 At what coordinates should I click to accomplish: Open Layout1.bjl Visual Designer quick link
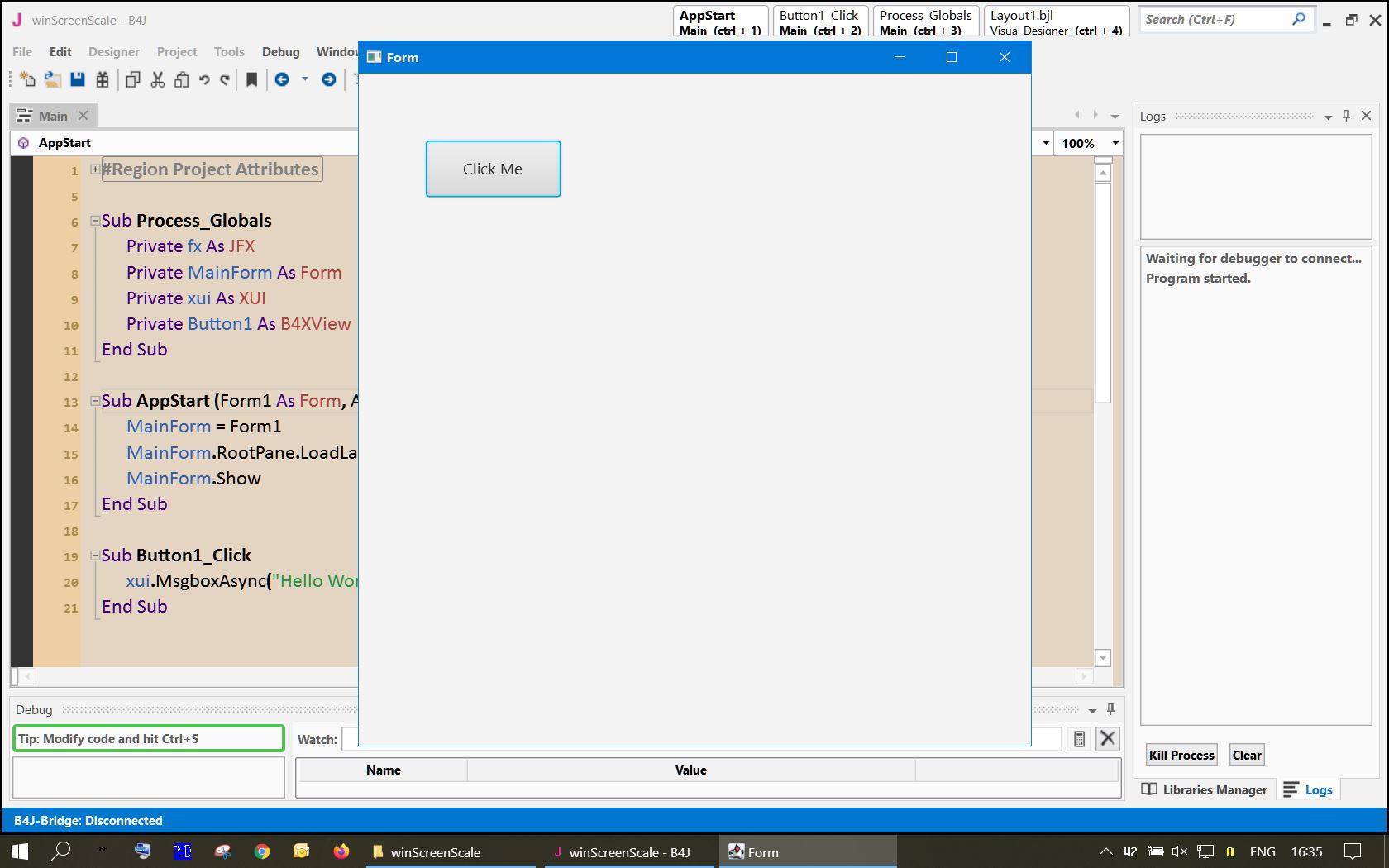pyautogui.click(x=1057, y=21)
